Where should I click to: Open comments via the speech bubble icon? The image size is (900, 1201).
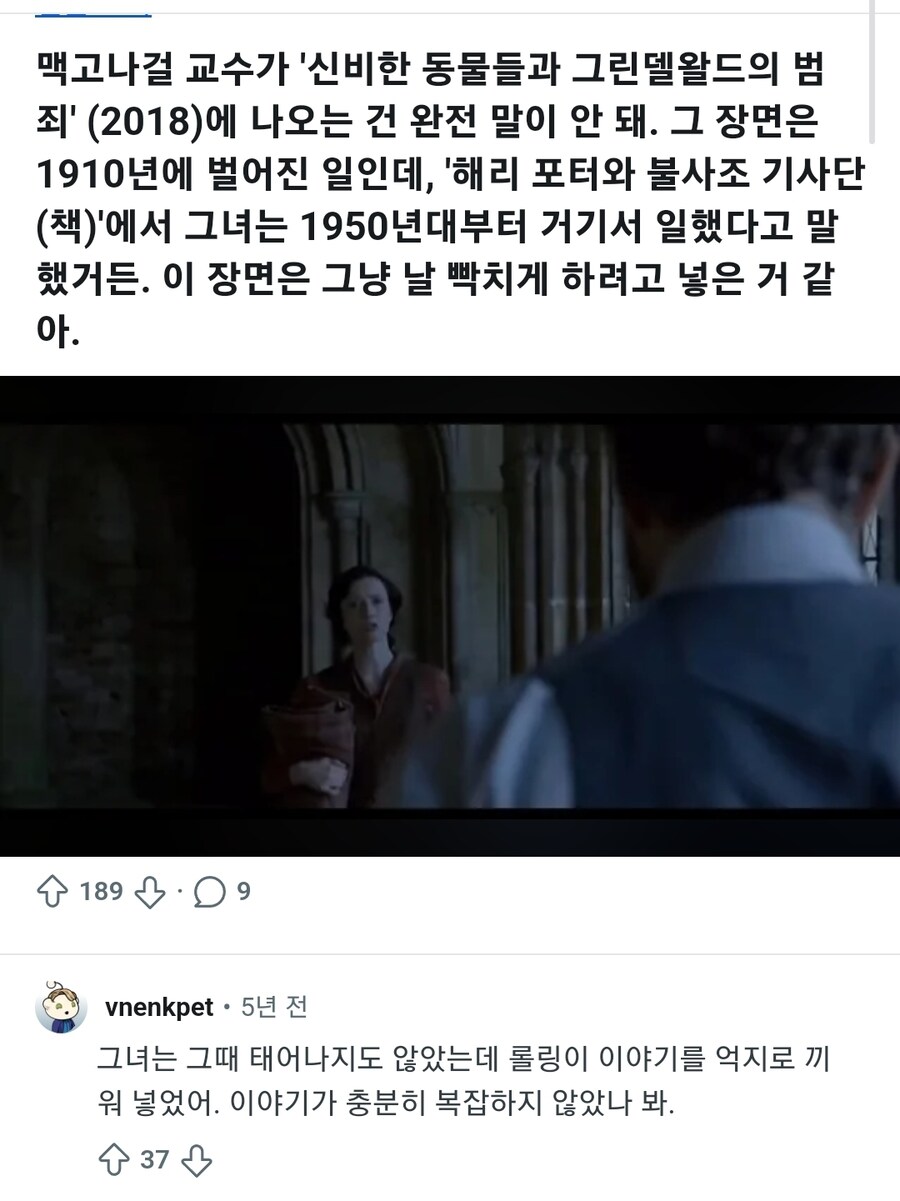(x=209, y=893)
